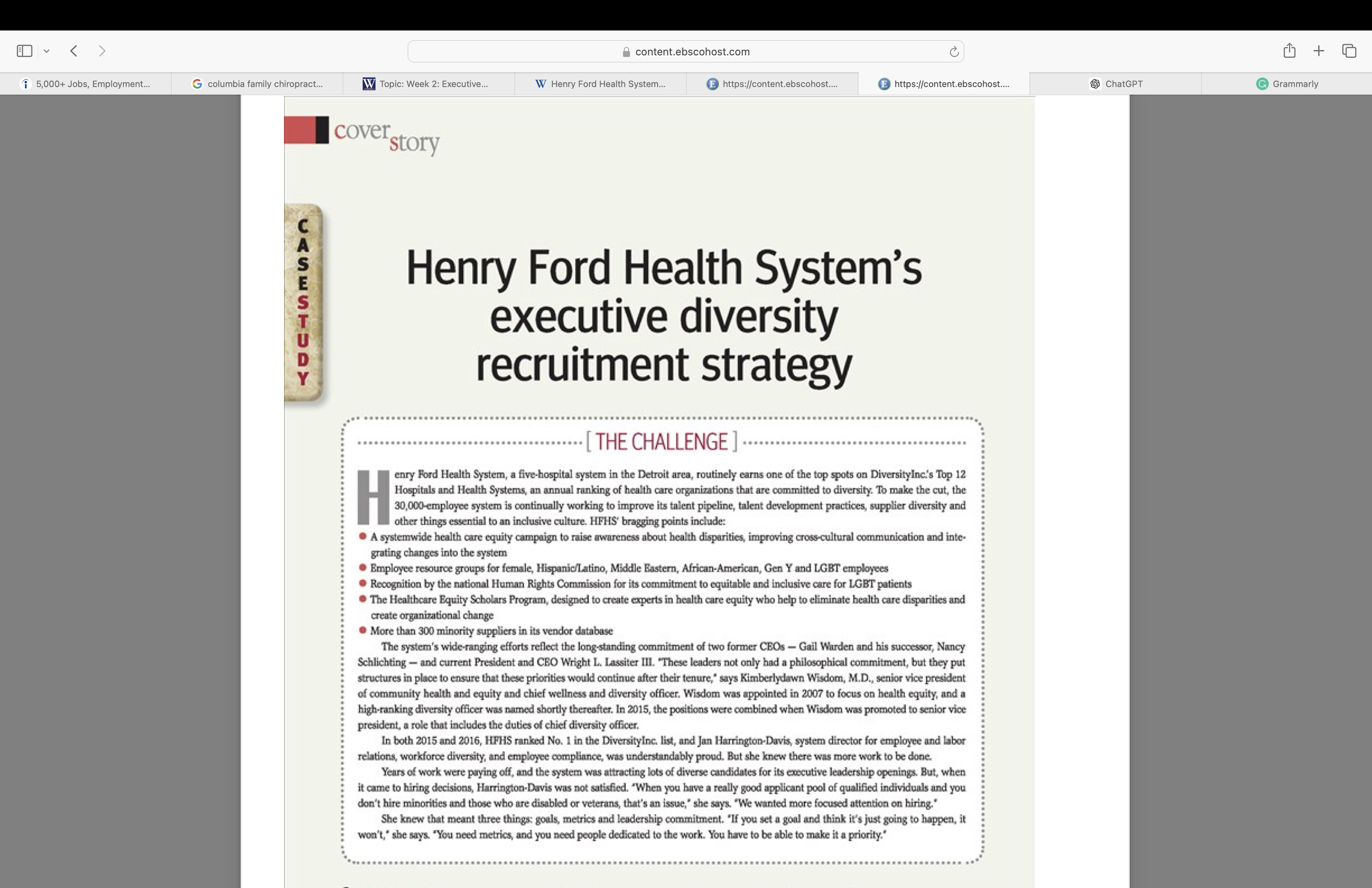Open the Share menu
1372x888 pixels.
1289,51
